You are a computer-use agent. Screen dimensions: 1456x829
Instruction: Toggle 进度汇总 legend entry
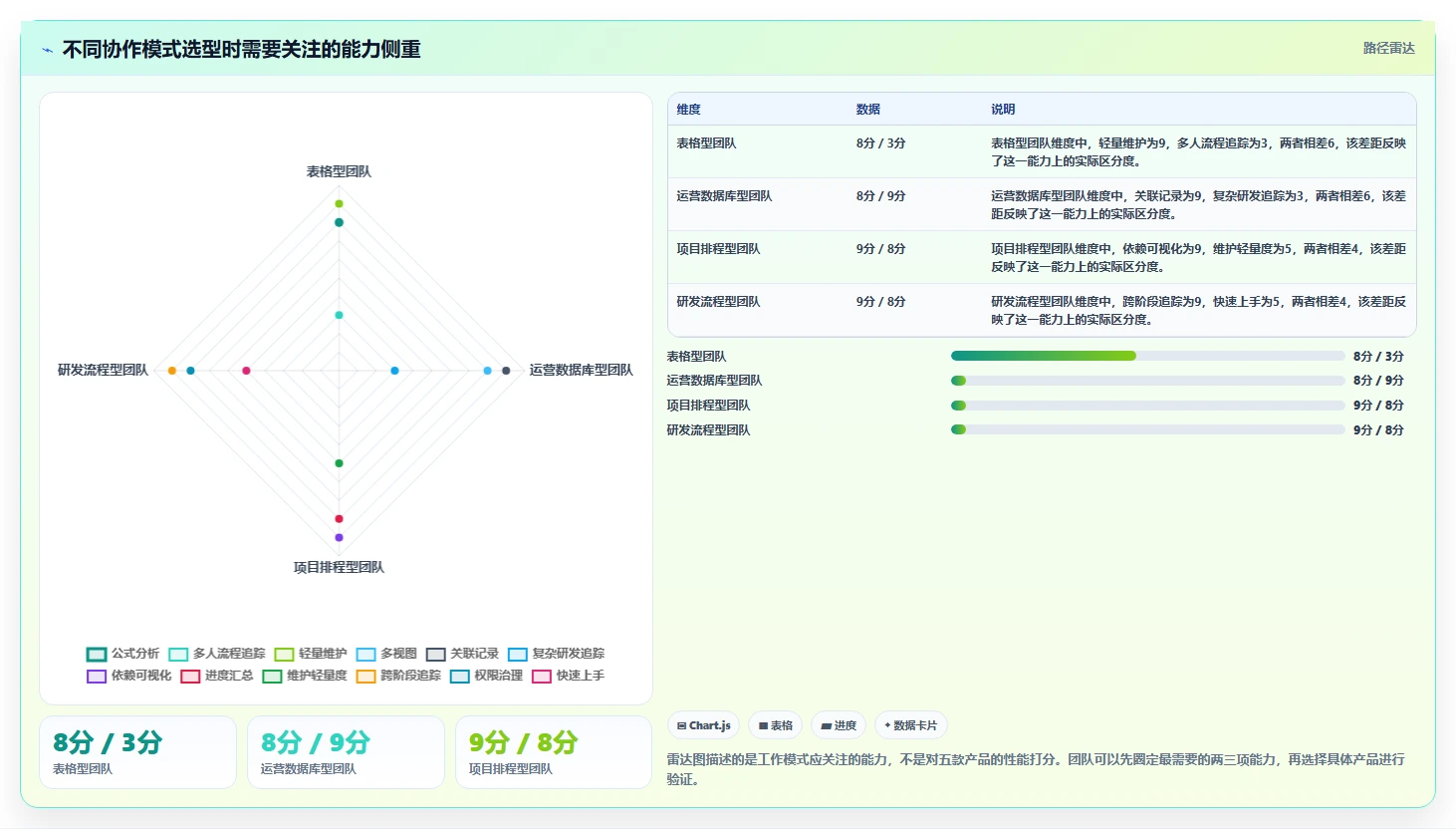pyautogui.click(x=217, y=676)
